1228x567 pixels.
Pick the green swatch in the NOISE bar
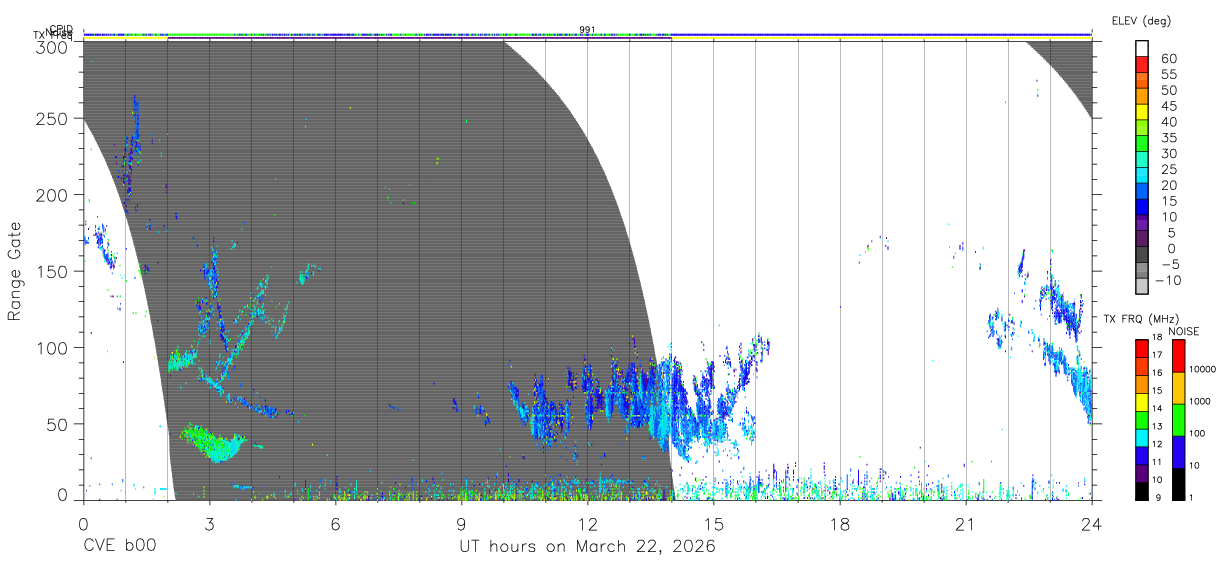coord(1179,420)
